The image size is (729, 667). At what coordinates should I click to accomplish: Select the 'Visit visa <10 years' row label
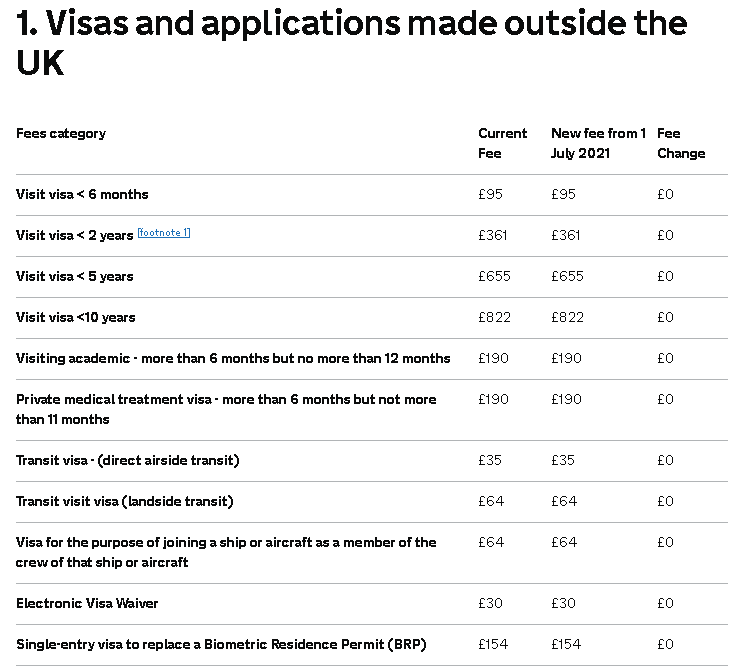pos(75,317)
